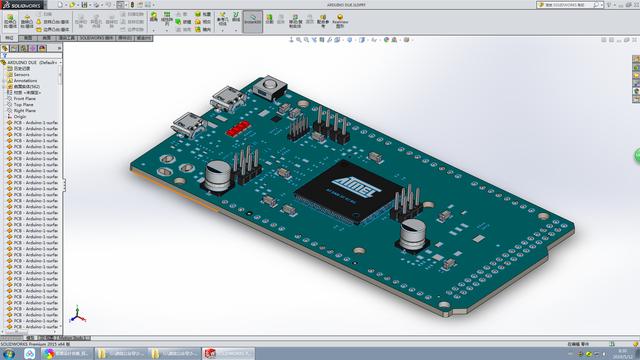Switch to the SOLIDWORKS add-ins ribbon tab

[x=96, y=38]
